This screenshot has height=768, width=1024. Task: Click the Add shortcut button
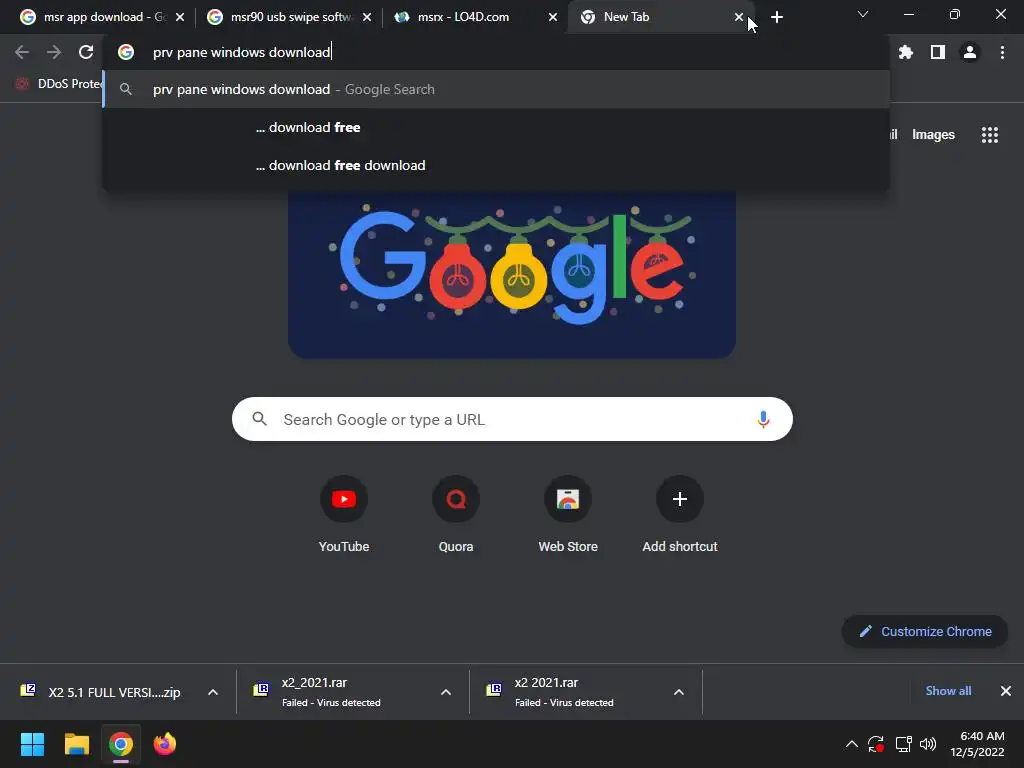coord(680,516)
